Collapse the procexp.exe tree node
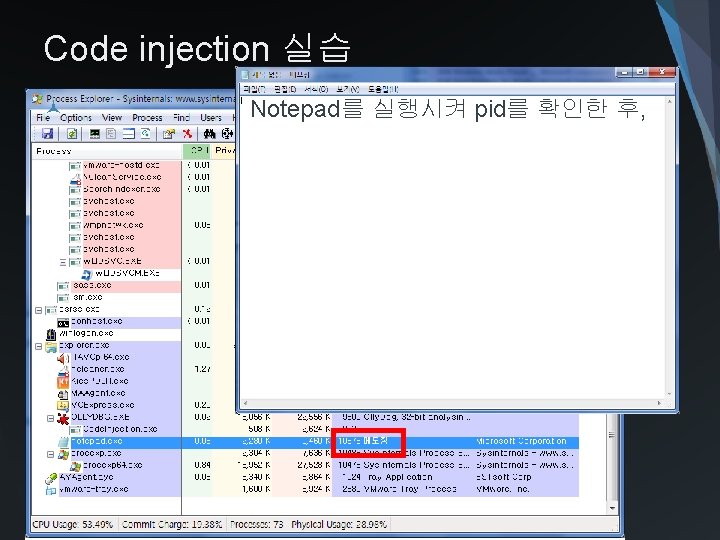Viewport: 720px width, 540px height. (x=51, y=454)
